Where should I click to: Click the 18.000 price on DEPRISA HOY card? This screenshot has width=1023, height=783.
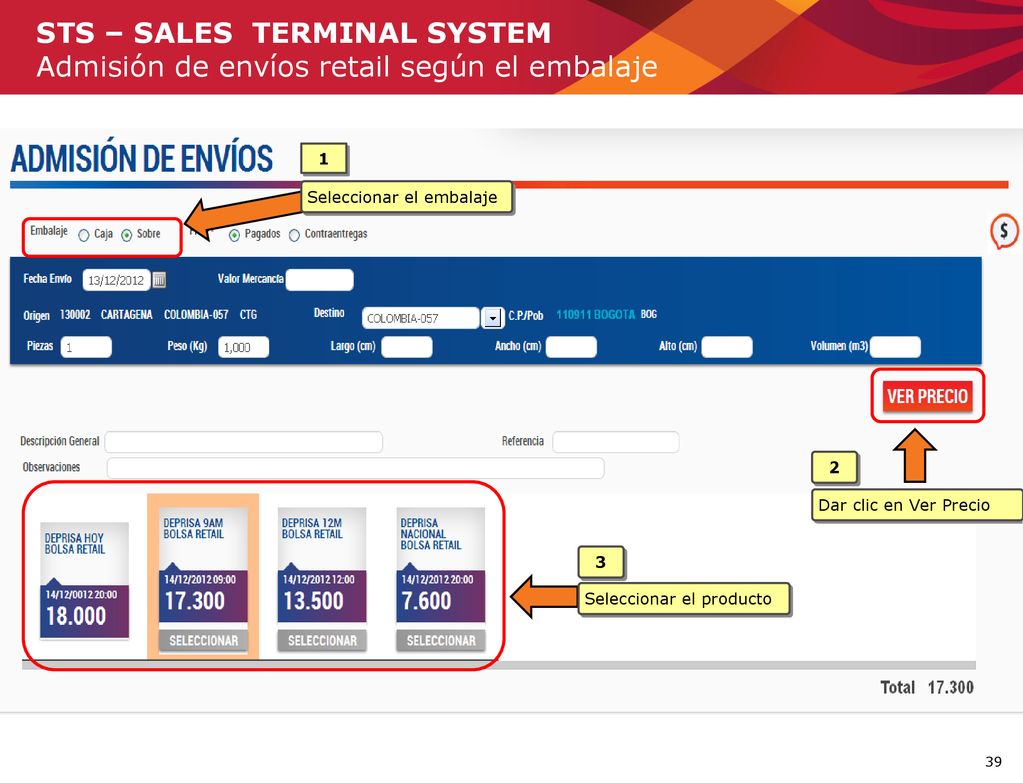click(x=76, y=616)
